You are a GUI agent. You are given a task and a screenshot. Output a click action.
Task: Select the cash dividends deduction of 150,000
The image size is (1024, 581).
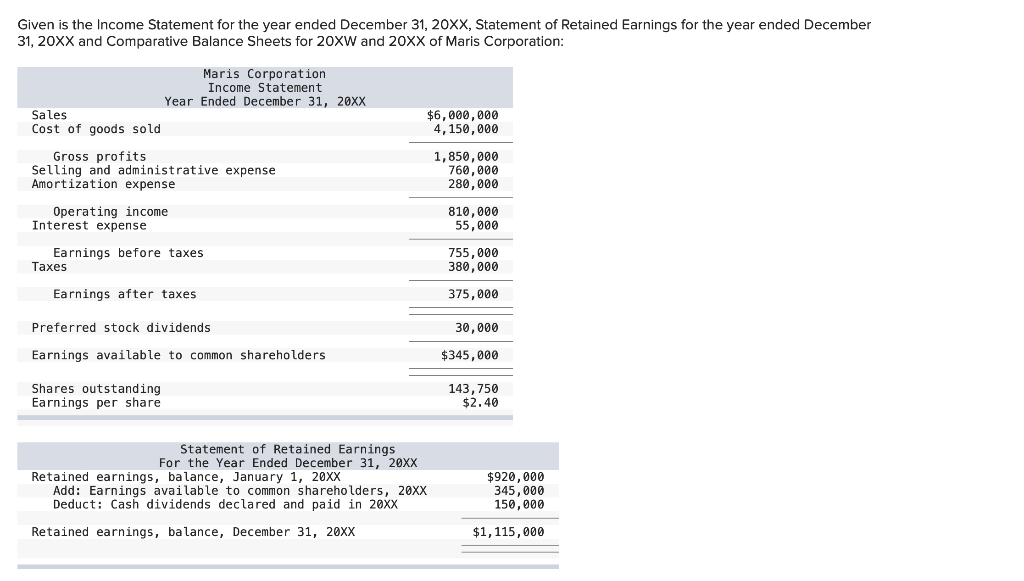point(520,504)
